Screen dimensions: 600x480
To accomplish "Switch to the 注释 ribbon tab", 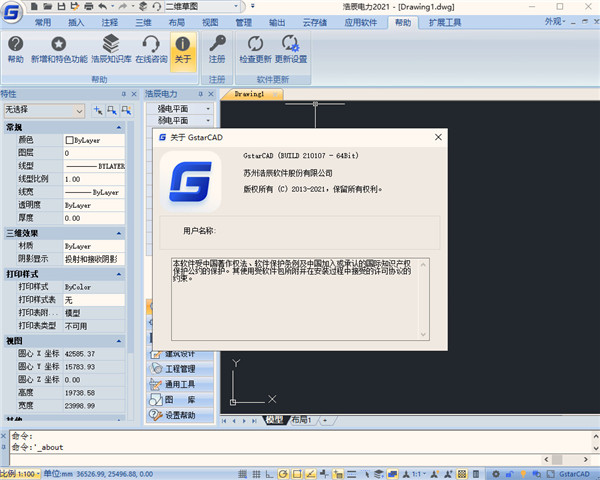I will coord(109,23).
